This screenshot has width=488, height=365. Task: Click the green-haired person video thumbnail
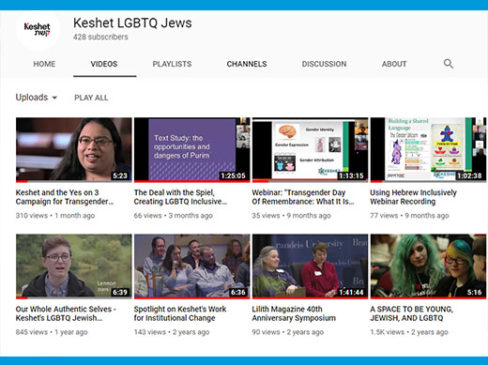[x=428, y=266]
